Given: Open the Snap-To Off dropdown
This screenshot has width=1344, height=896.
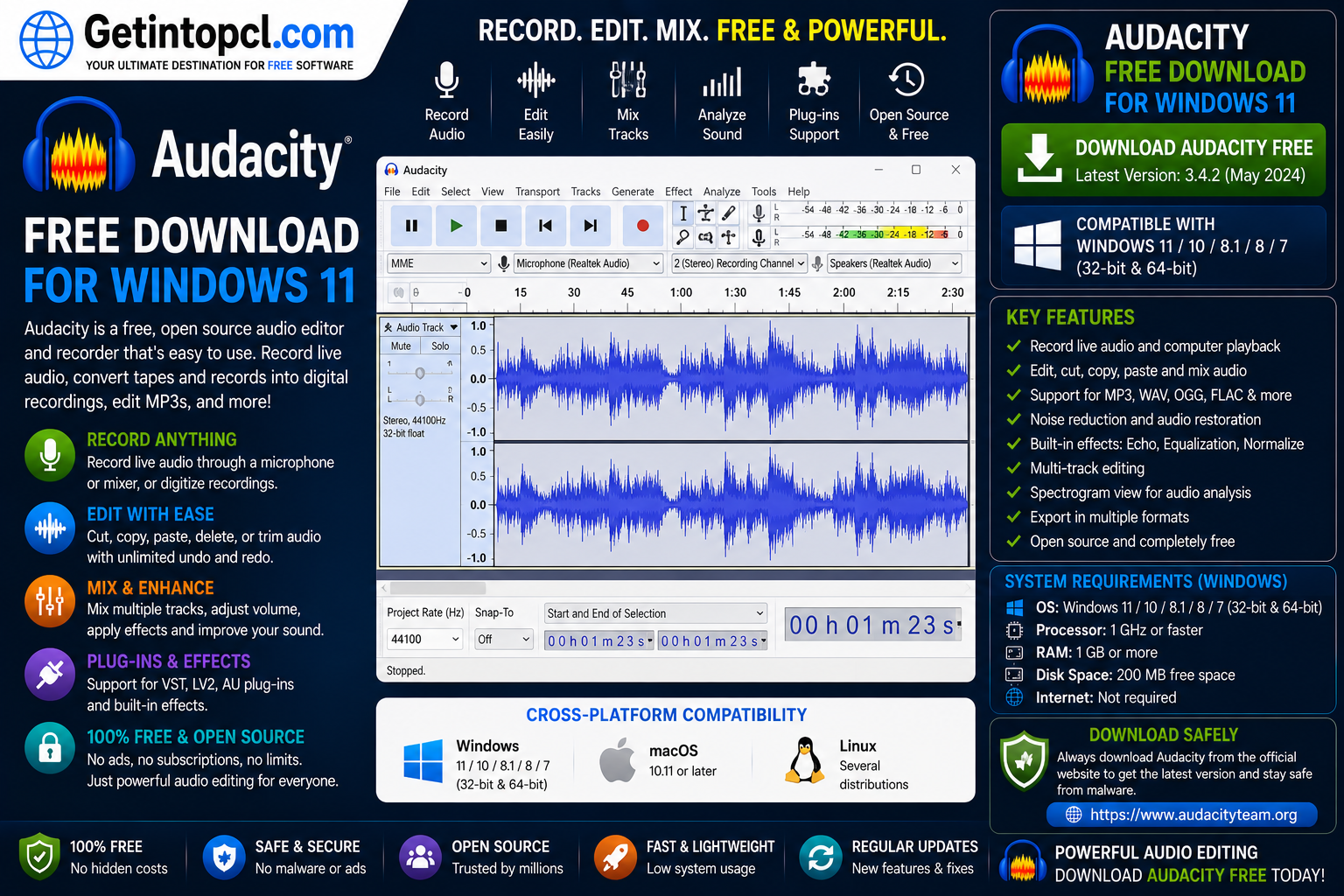Looking at the screenshot, I should coord(504,640).
